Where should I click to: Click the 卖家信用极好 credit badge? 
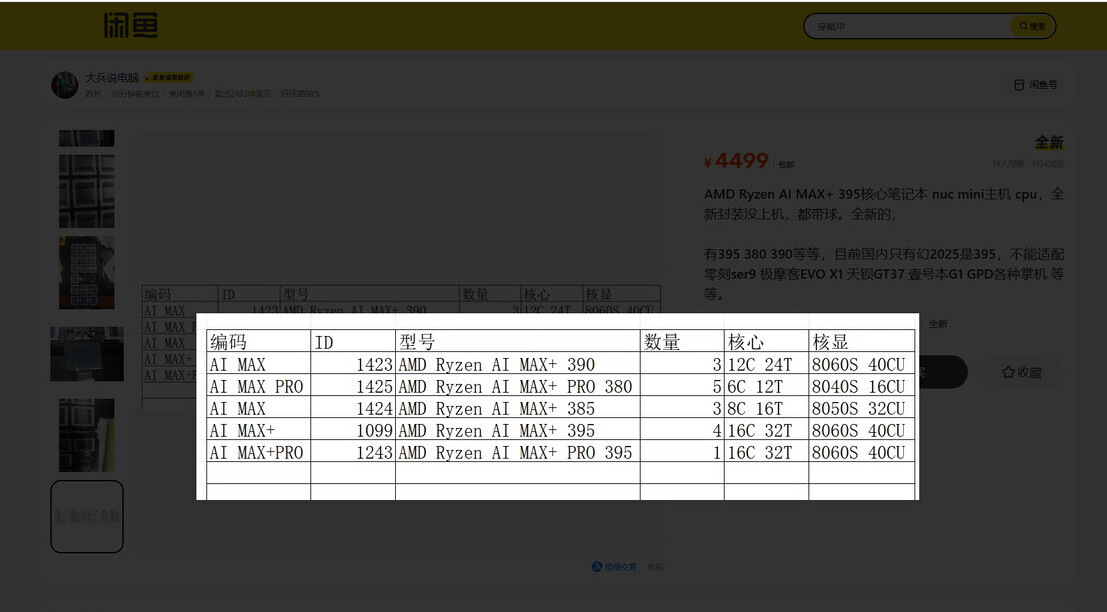(x=169, y=78)
